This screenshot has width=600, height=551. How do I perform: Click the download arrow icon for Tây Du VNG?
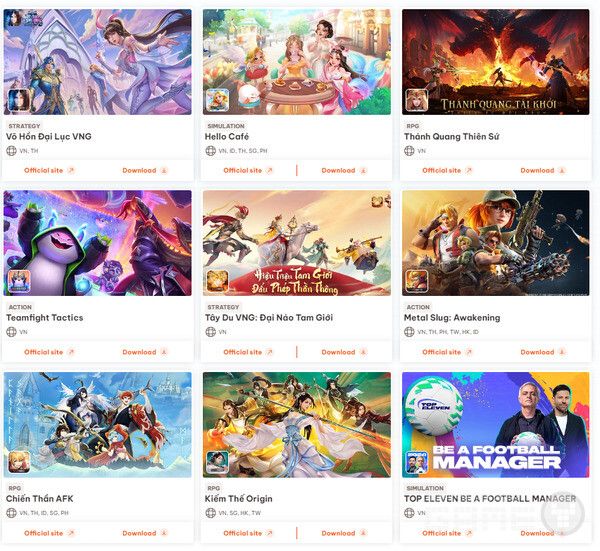point(363,352)
